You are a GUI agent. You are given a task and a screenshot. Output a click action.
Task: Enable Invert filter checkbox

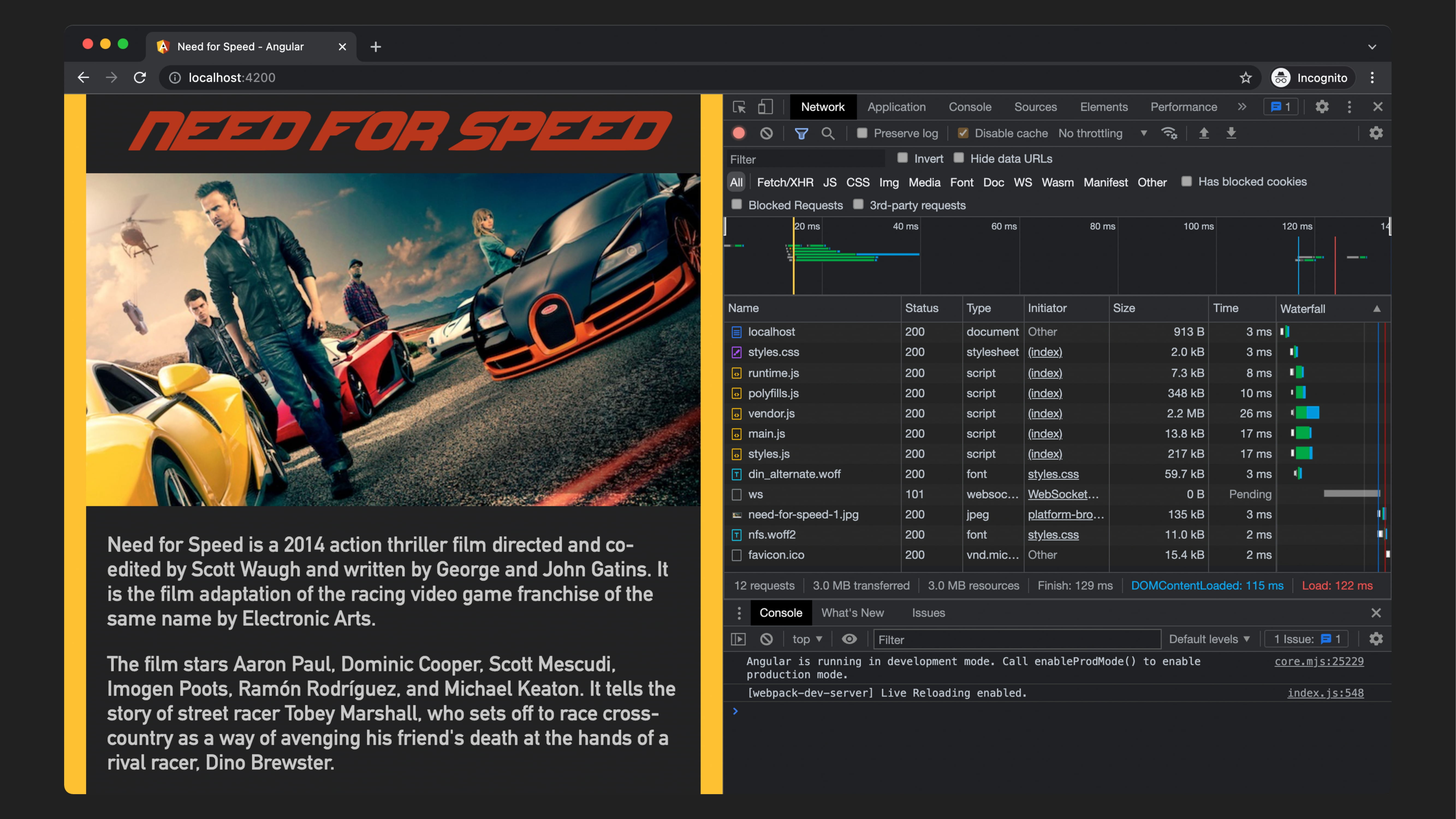903,158
